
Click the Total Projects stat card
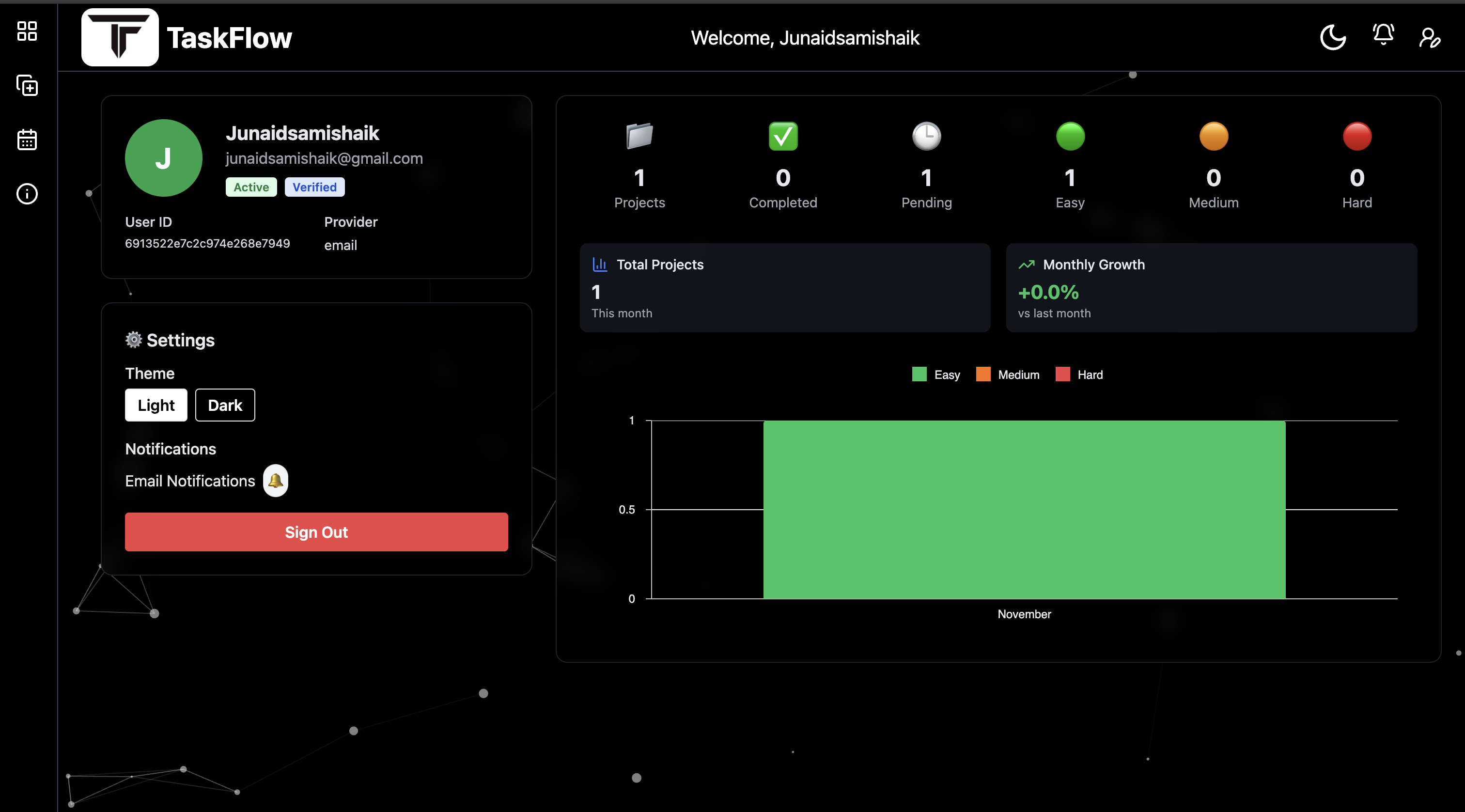coord(785,288)
